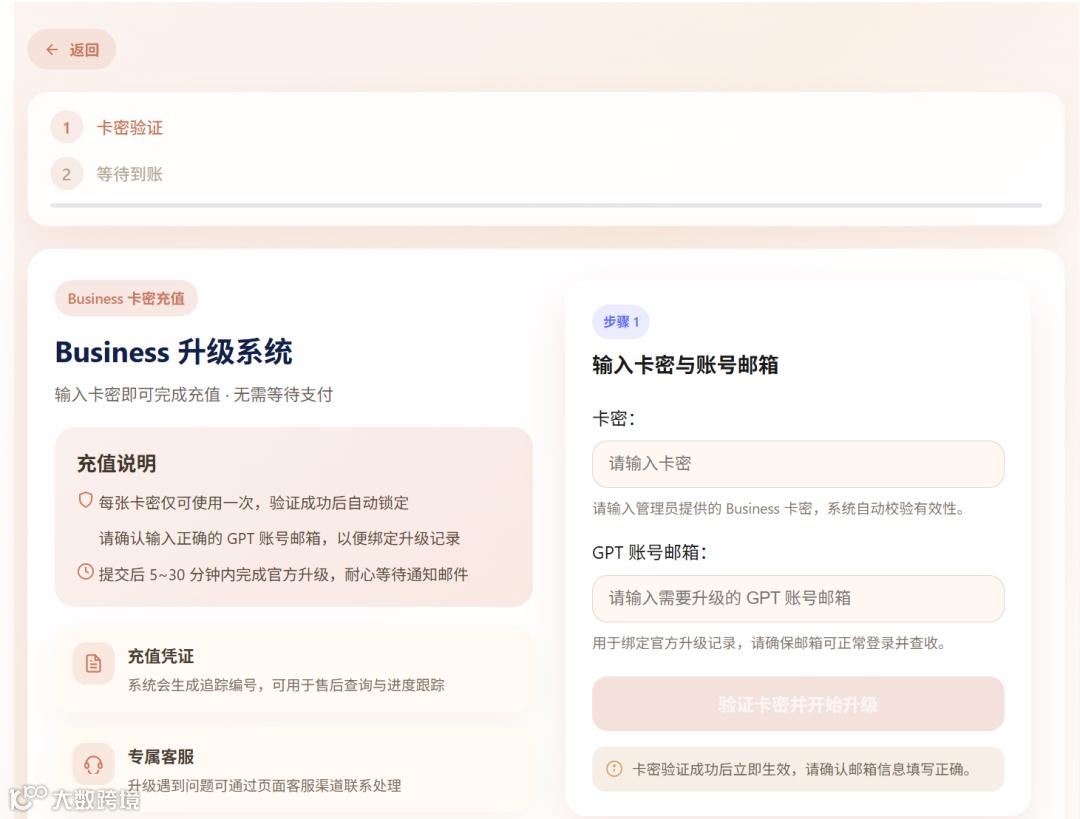Click the Business 升级系统 heading

tap(174, 352)
